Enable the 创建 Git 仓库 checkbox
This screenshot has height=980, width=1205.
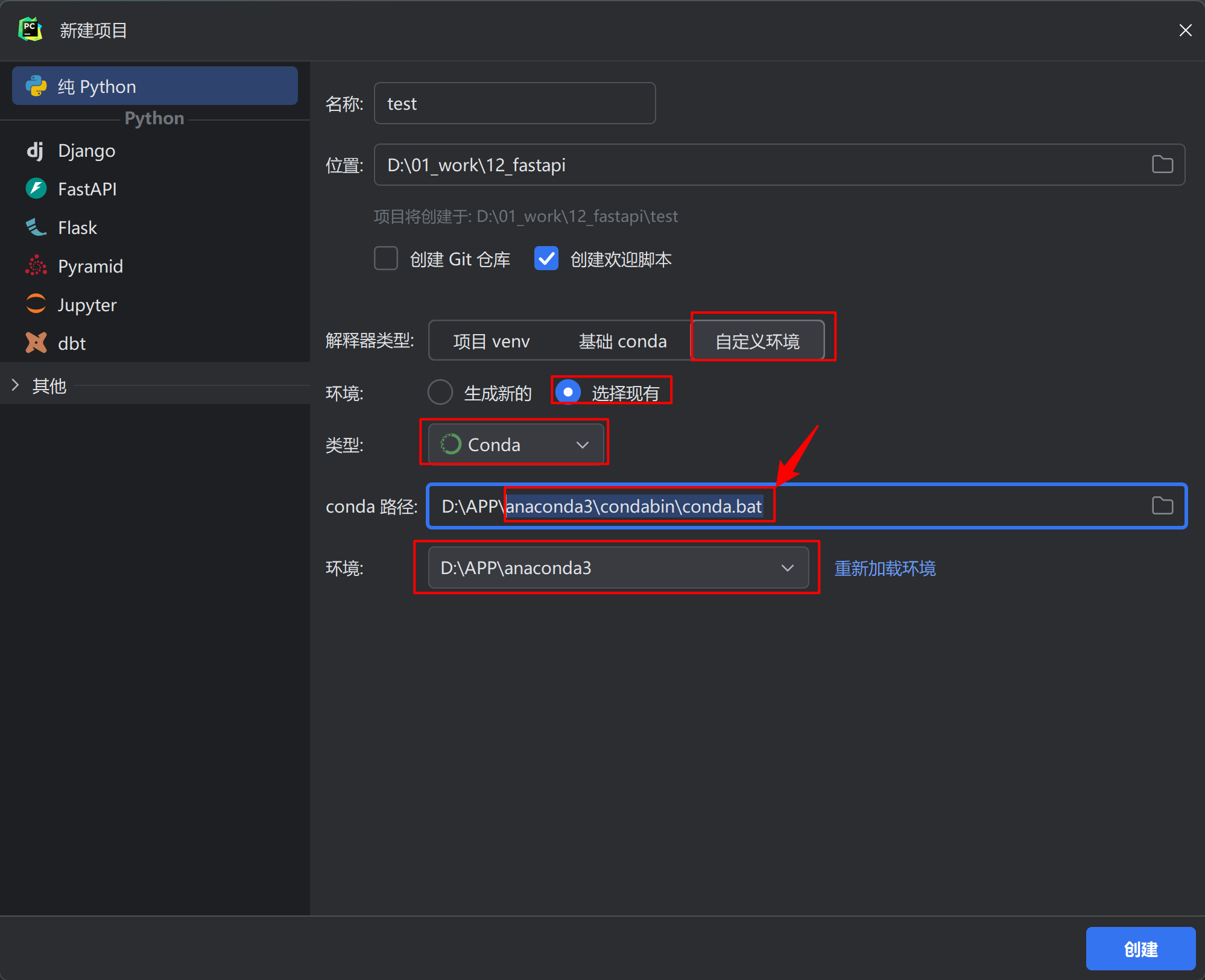(x=386, y=258)
